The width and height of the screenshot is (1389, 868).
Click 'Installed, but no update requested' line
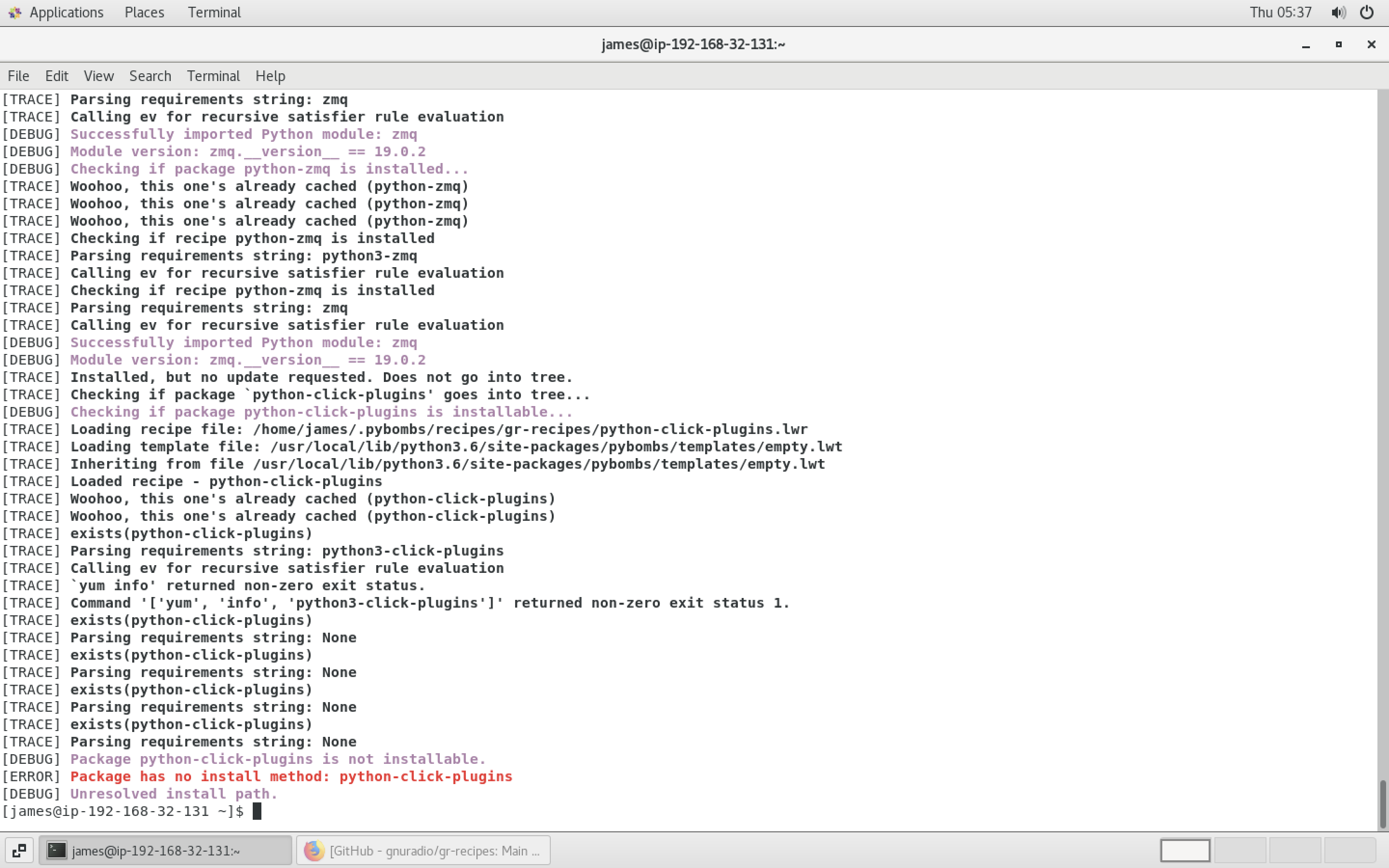coord(287,377)
